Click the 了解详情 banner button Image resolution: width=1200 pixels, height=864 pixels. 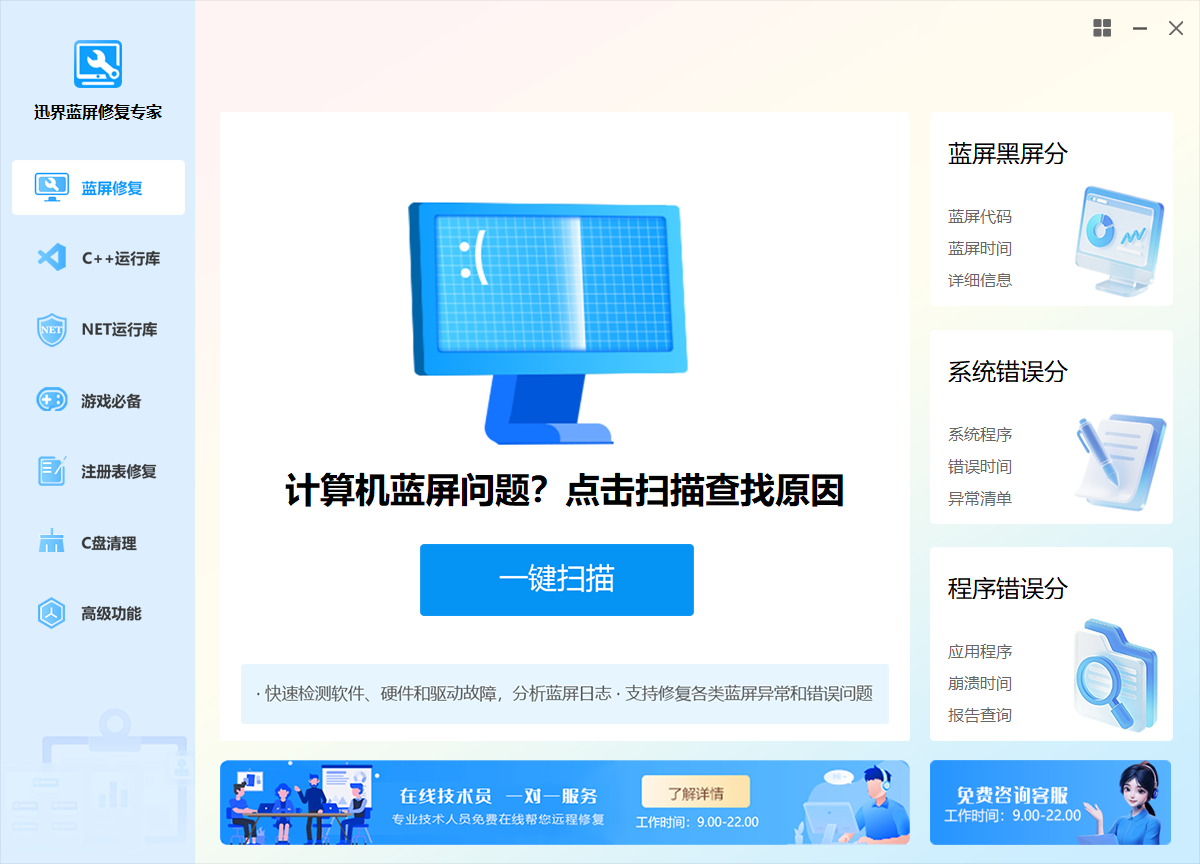(695, 794)
